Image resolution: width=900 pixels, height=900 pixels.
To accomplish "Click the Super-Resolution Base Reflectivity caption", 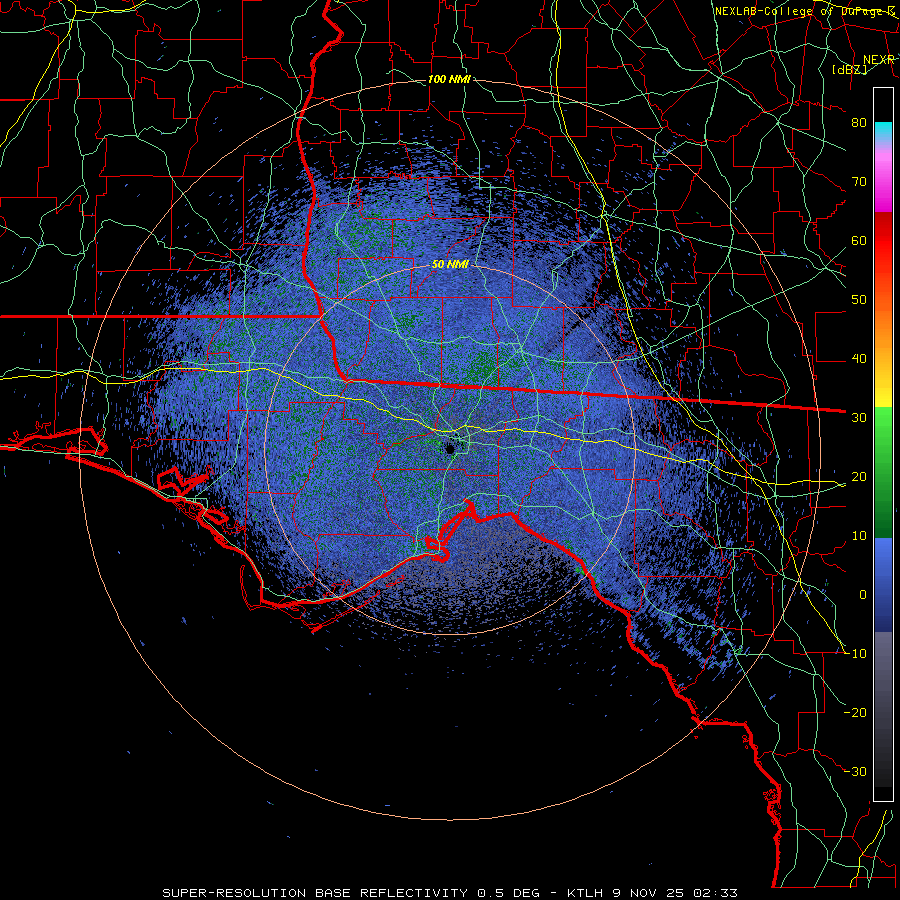I will [x=449, y=893].
